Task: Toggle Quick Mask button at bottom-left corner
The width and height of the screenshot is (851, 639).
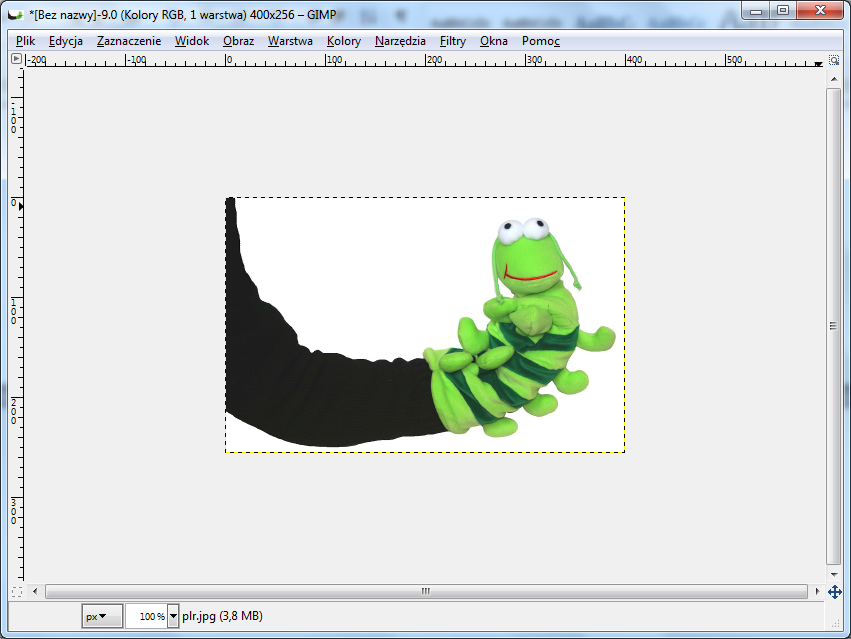Action: pyautogui.click(x=17, y=592)
